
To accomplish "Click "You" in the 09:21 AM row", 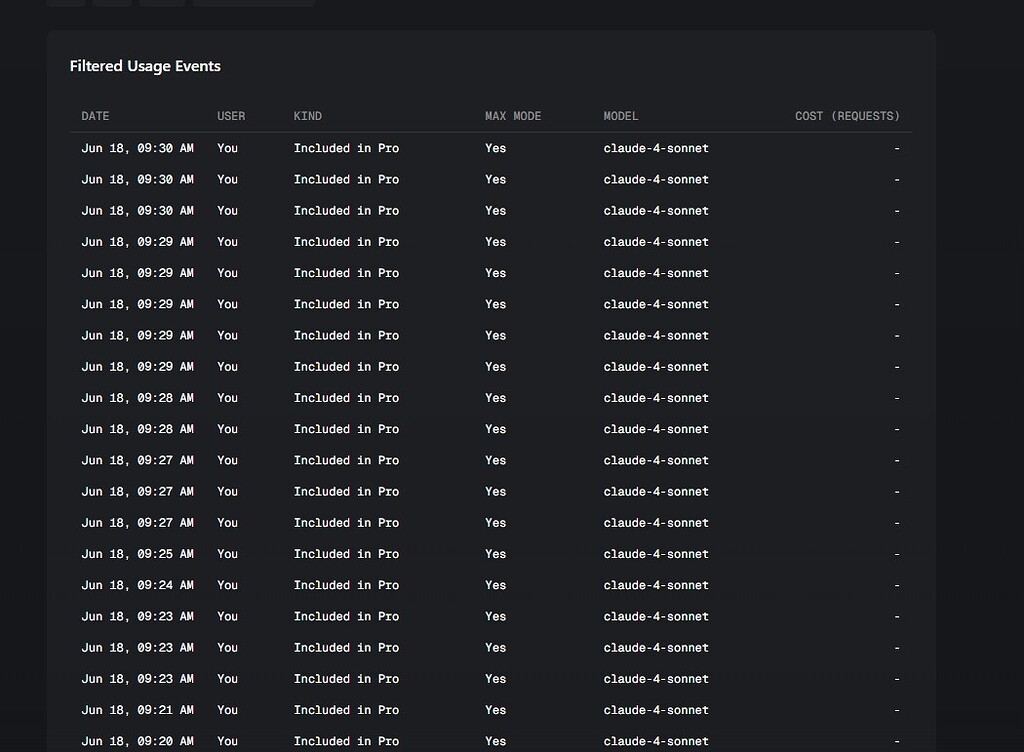I will click(227, 710).
